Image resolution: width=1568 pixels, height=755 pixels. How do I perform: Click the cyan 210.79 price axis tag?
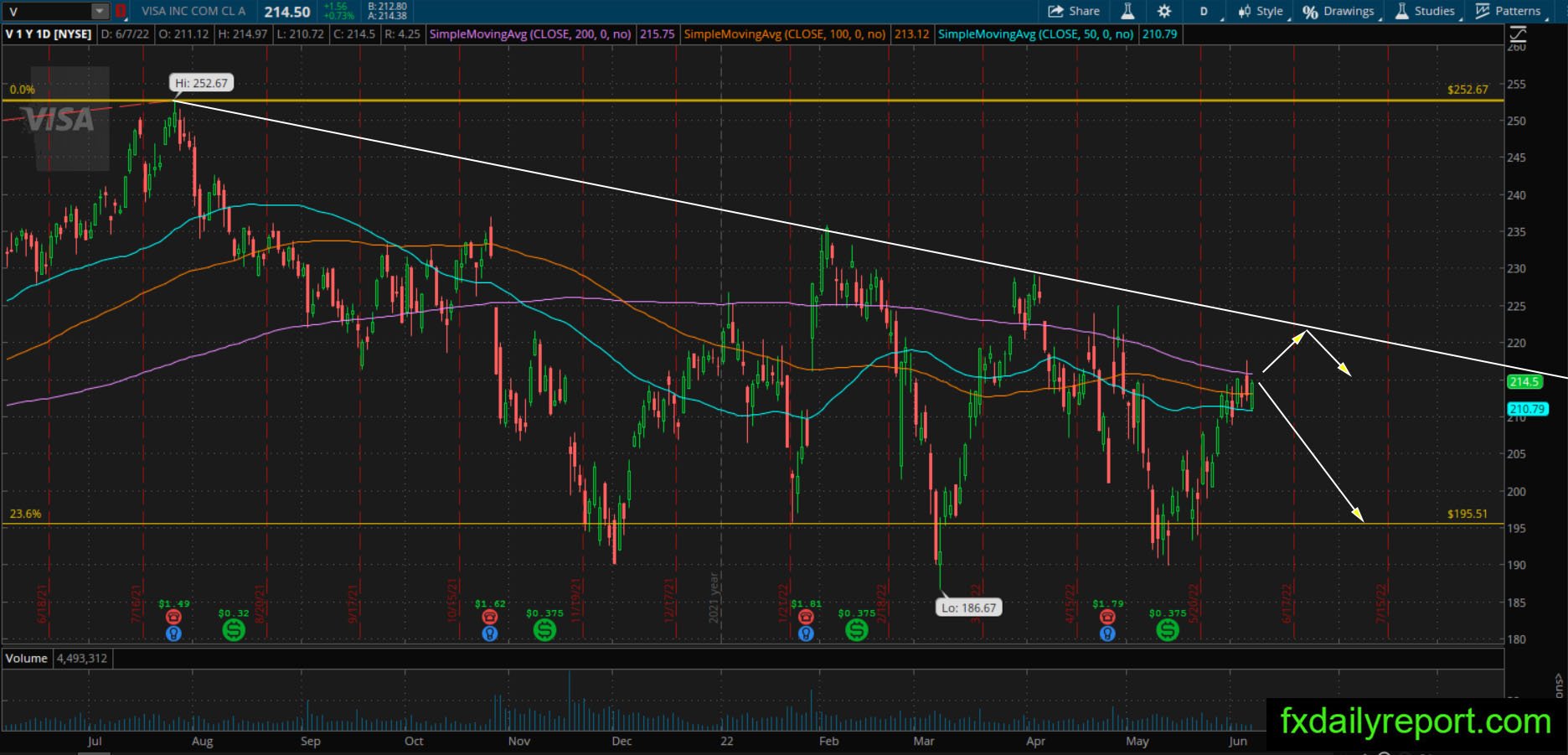1527,409
